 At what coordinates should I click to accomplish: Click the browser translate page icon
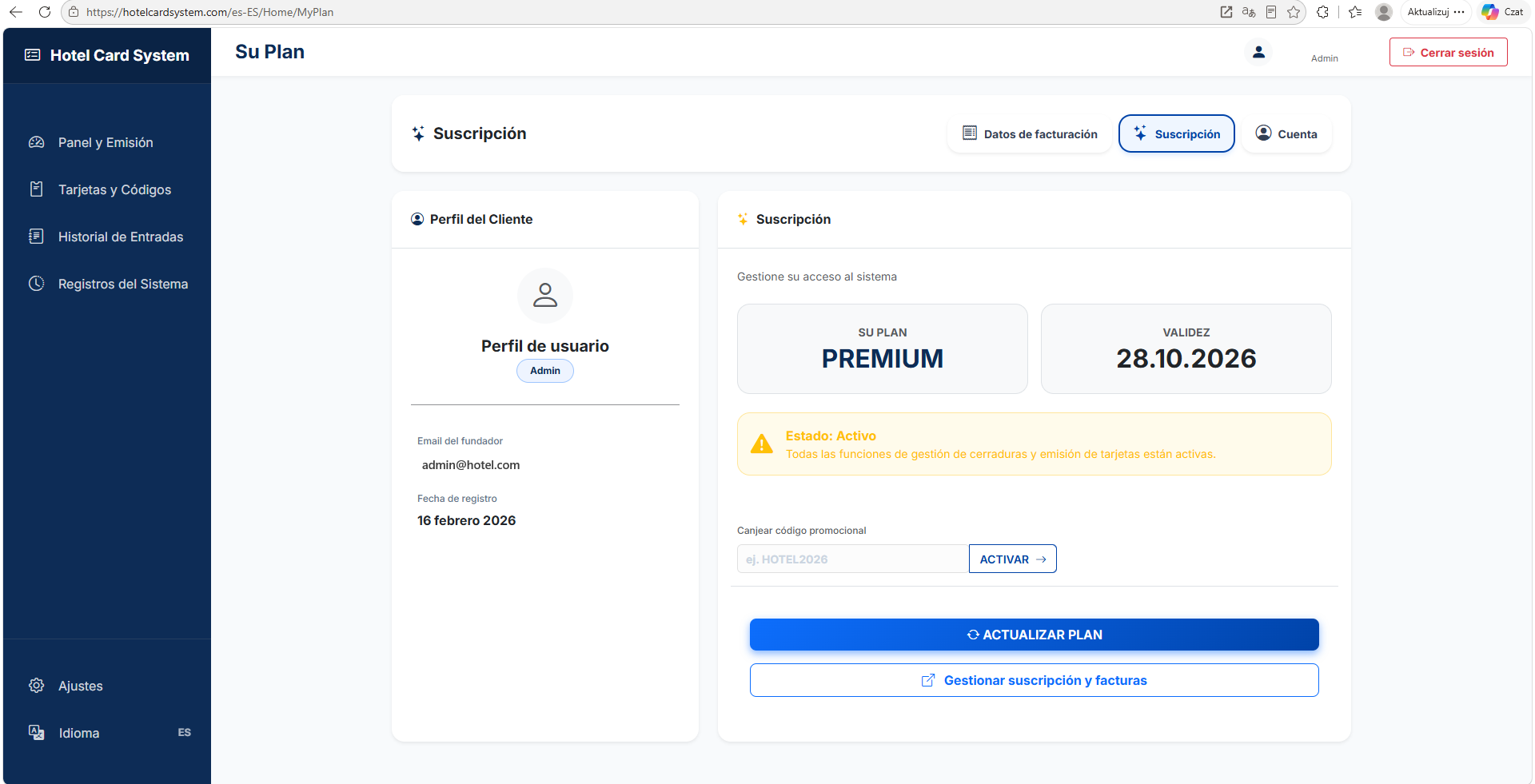coord(1249,12)
